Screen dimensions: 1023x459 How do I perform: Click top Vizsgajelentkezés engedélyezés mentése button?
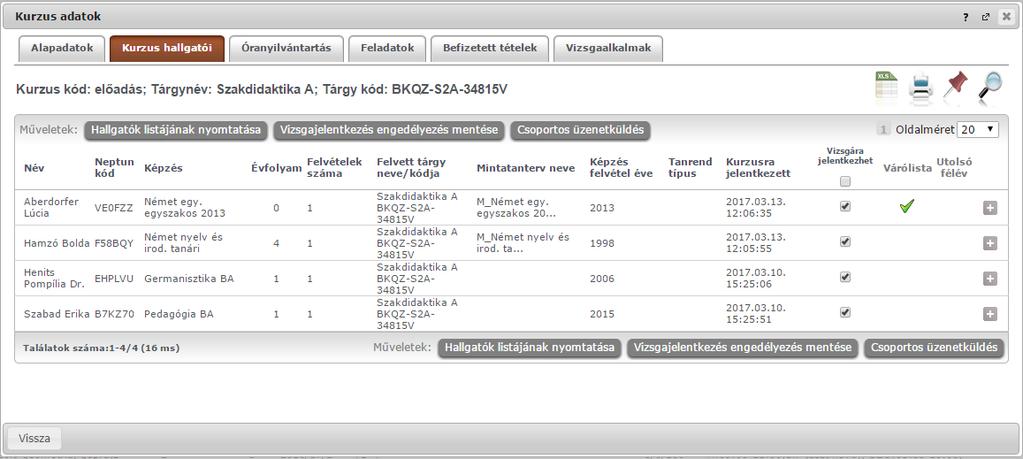point(389,130)
